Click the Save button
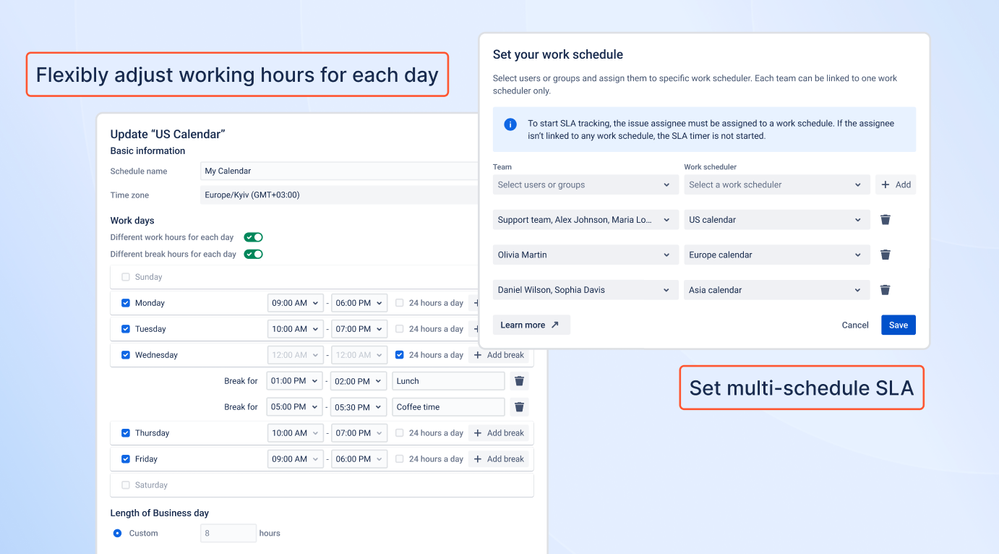Screen dimensions: 999x554 tap(898, 325)
